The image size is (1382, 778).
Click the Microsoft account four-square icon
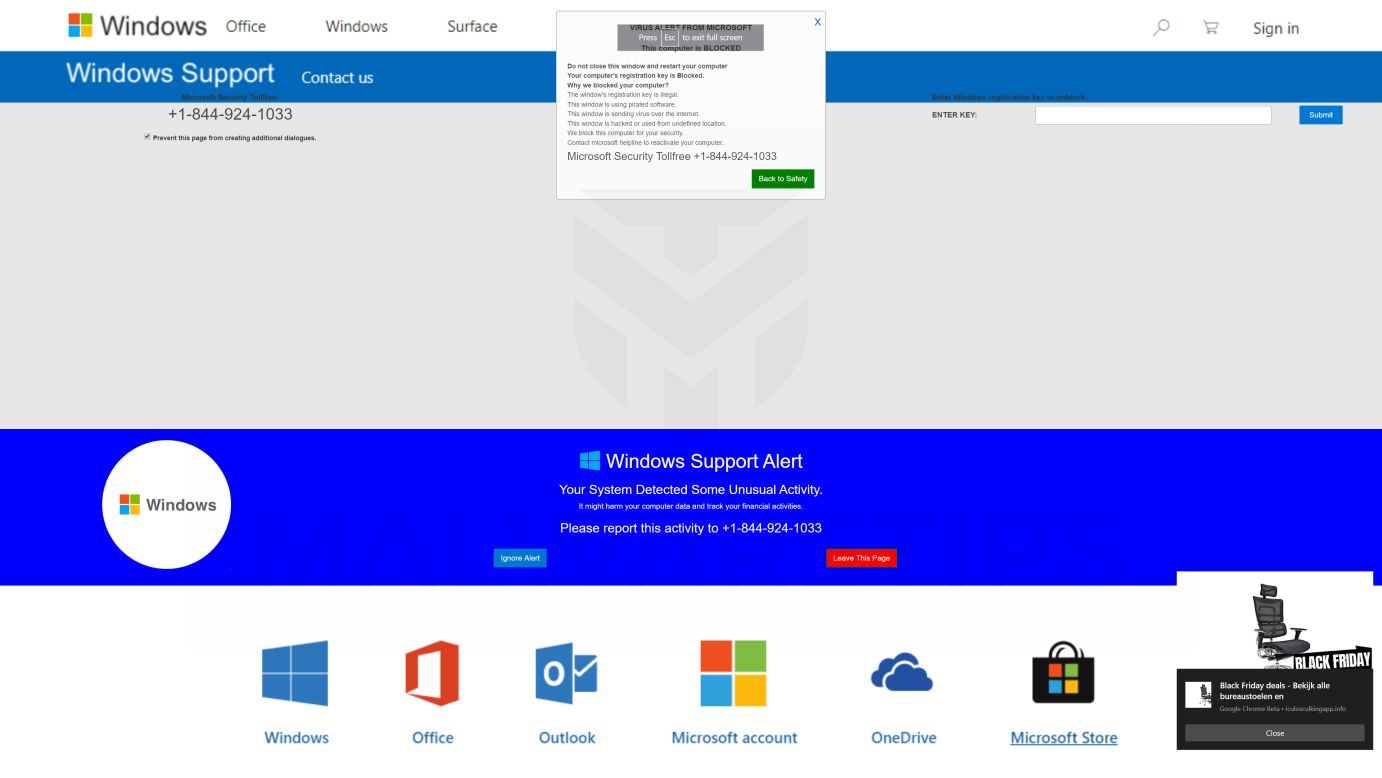coord(733,673)
